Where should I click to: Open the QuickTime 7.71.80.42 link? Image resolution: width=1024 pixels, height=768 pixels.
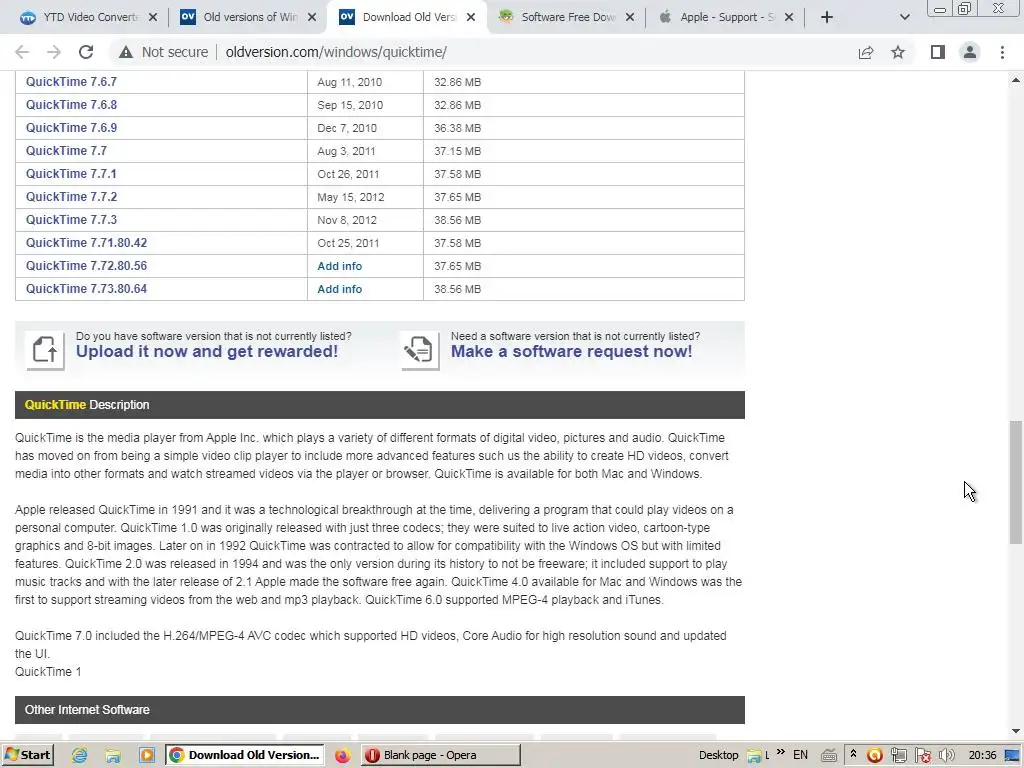point(86,242)
